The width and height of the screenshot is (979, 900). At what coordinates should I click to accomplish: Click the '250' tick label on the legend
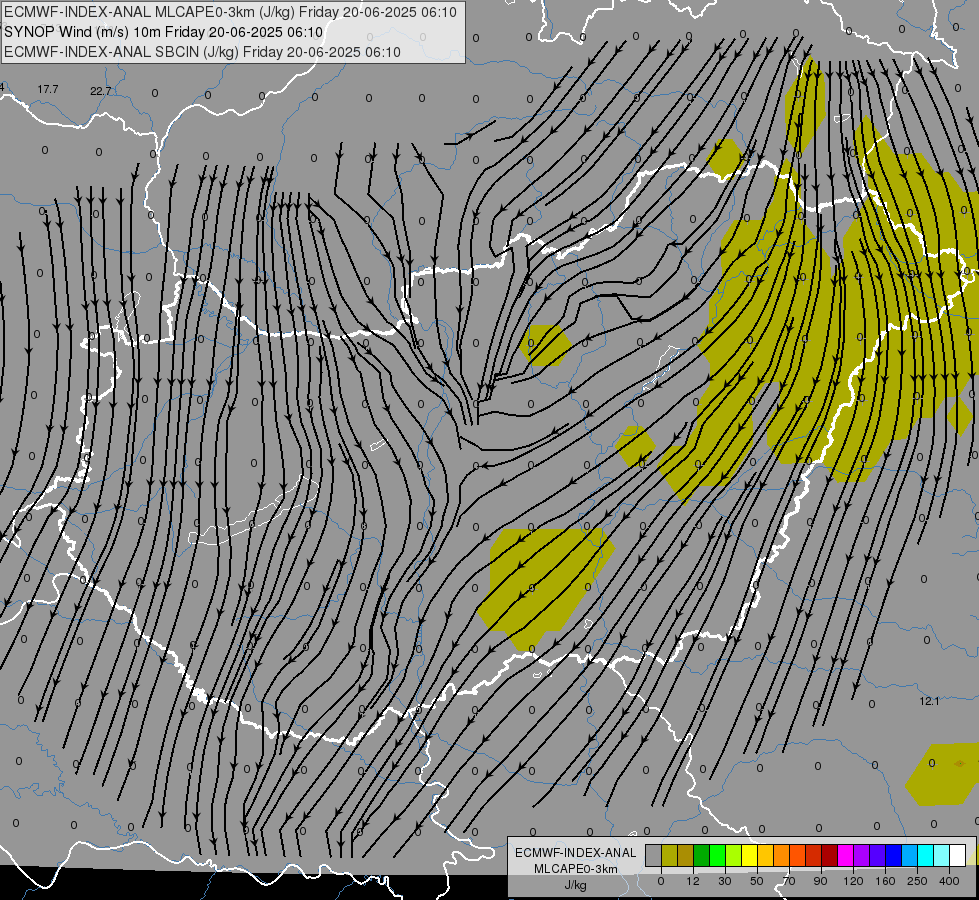click(917, 881)
